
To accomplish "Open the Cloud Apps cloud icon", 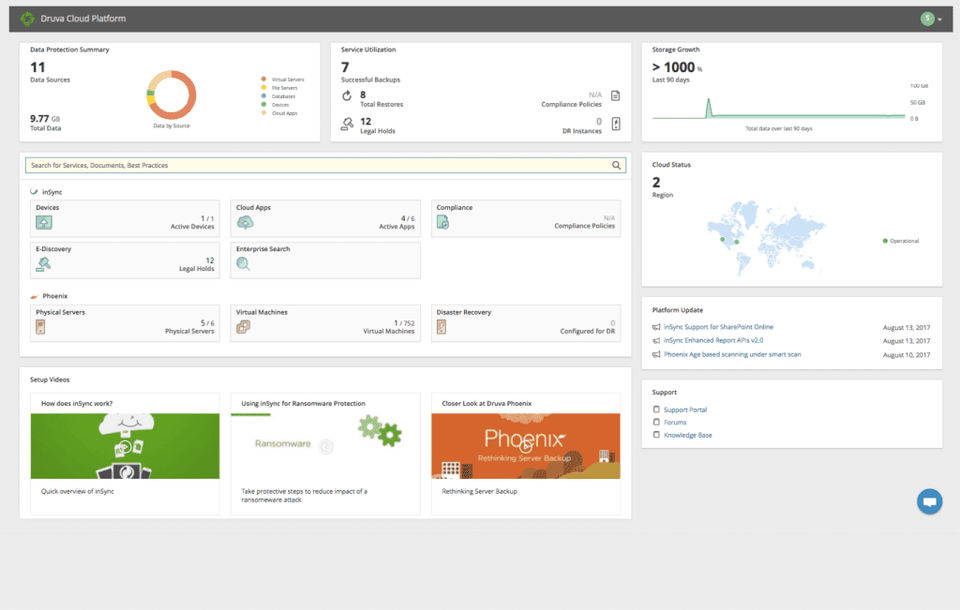I will tap(245, 222).
